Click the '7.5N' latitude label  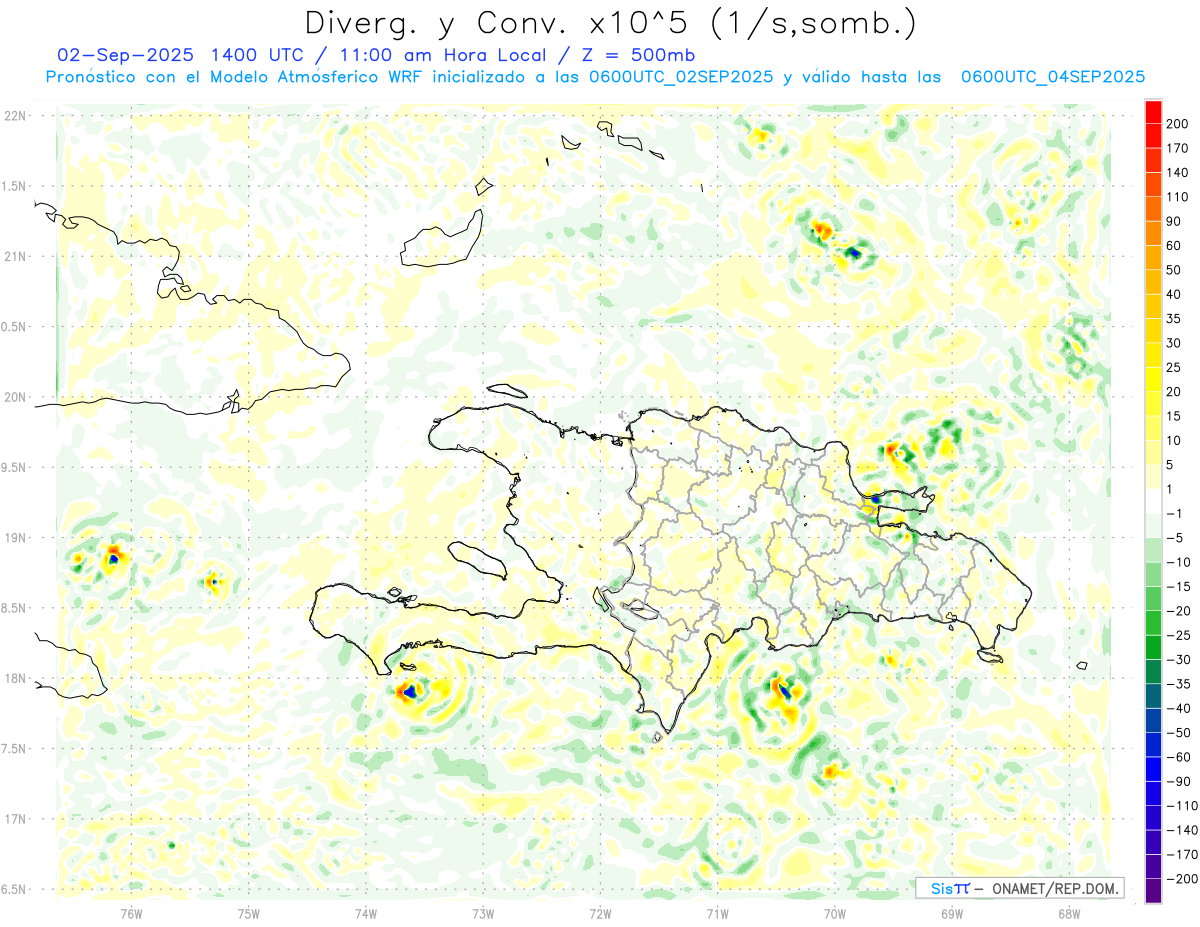(x=14, y=748)
